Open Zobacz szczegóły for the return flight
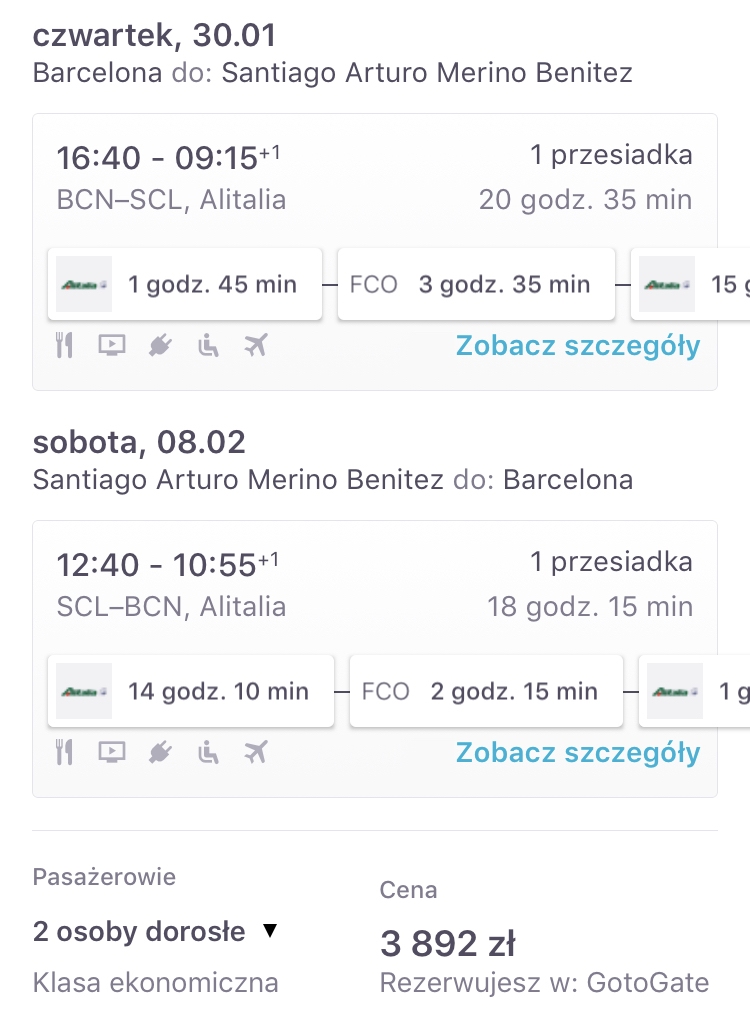 coord(578,754)
